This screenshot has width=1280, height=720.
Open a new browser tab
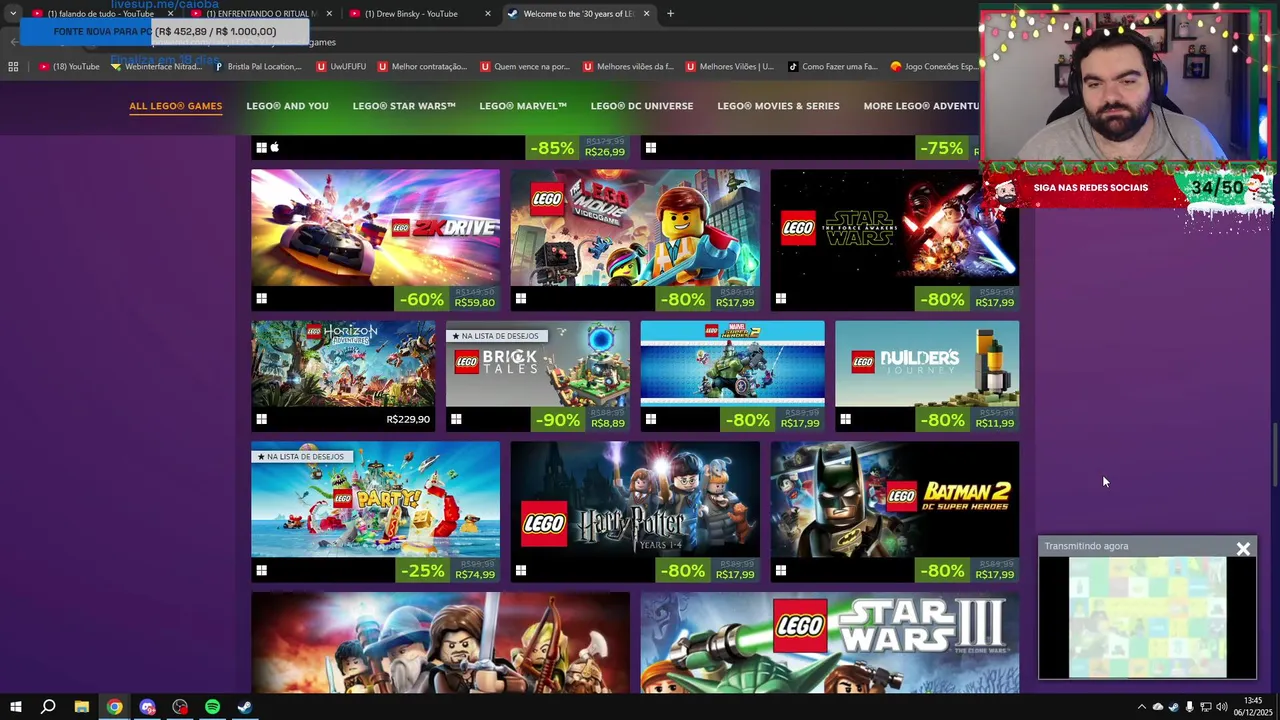coord(670,14)
